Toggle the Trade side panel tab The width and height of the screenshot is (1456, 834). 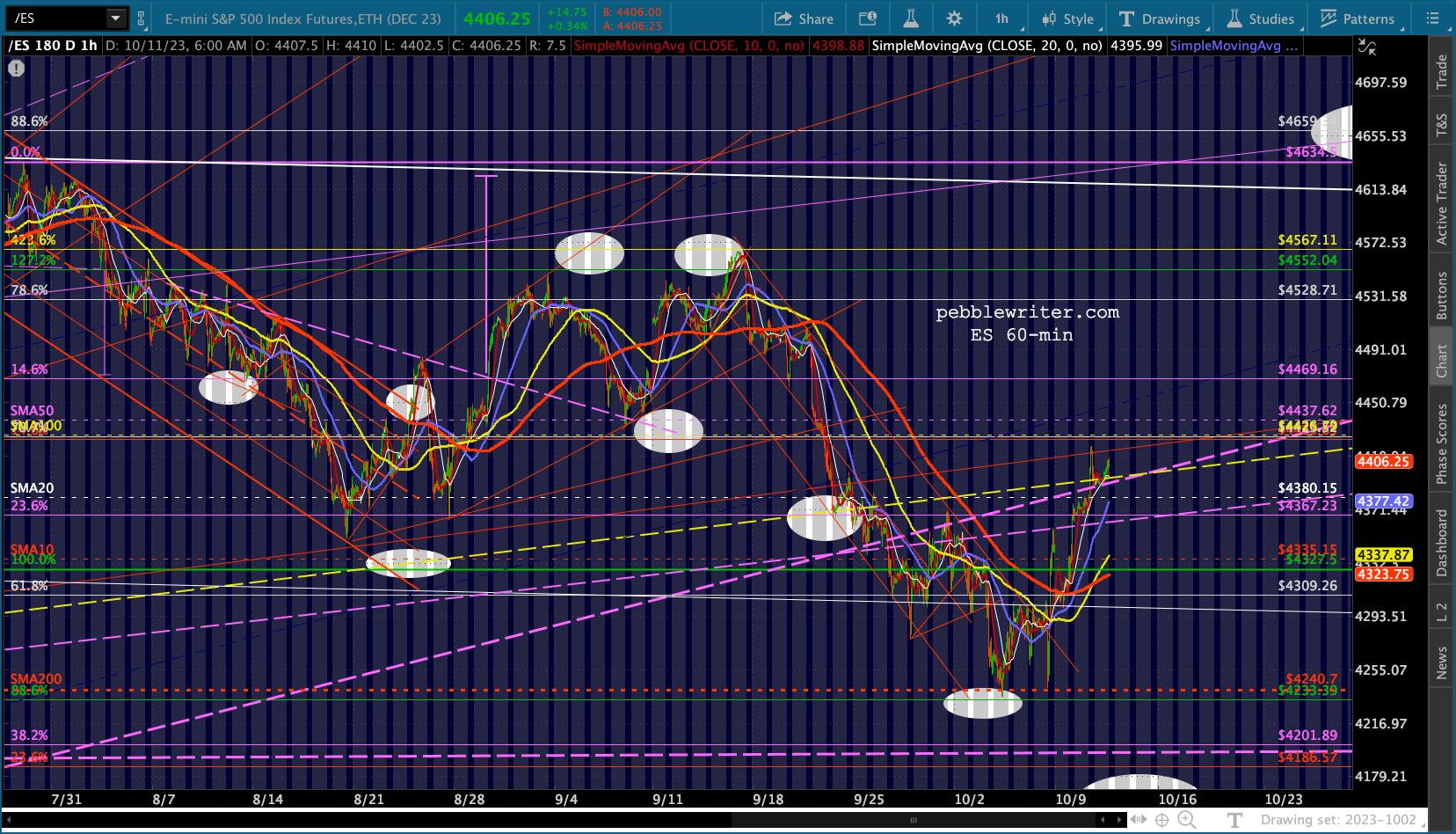point(1442,71)
